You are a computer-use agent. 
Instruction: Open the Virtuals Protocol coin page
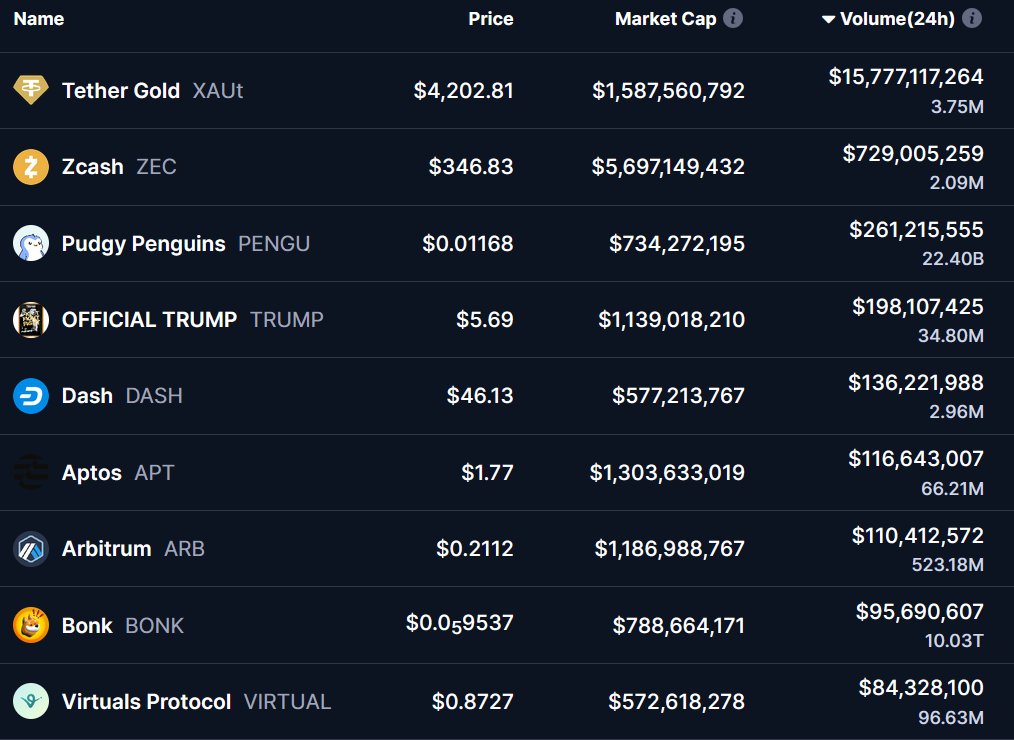[x=196, y=702]
